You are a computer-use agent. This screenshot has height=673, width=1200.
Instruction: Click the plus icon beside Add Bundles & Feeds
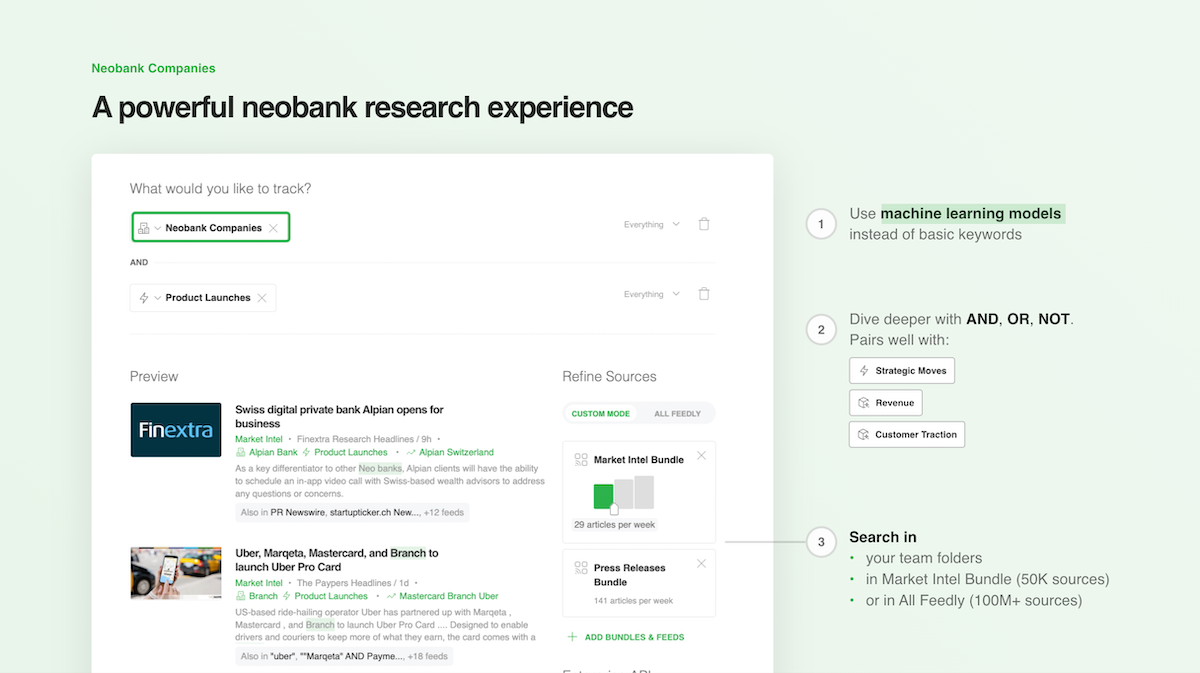(572, 637)
